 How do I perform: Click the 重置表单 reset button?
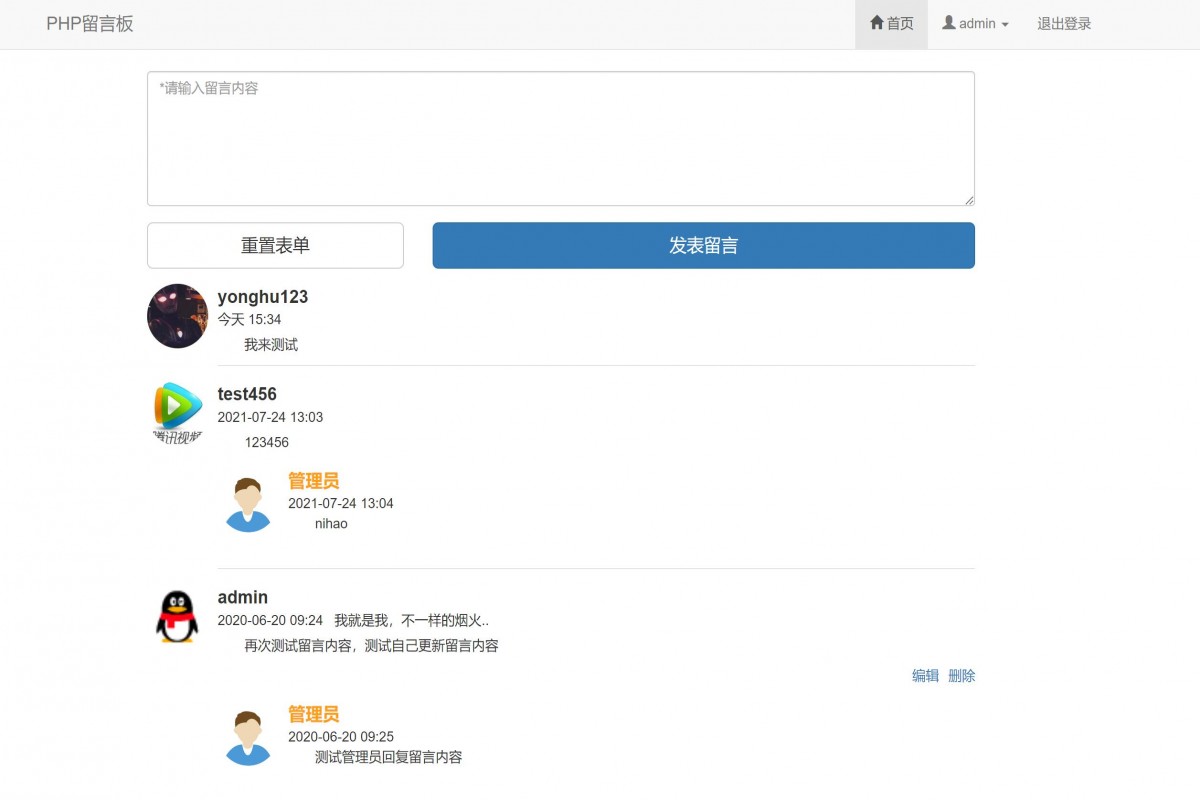pos(275,245)
